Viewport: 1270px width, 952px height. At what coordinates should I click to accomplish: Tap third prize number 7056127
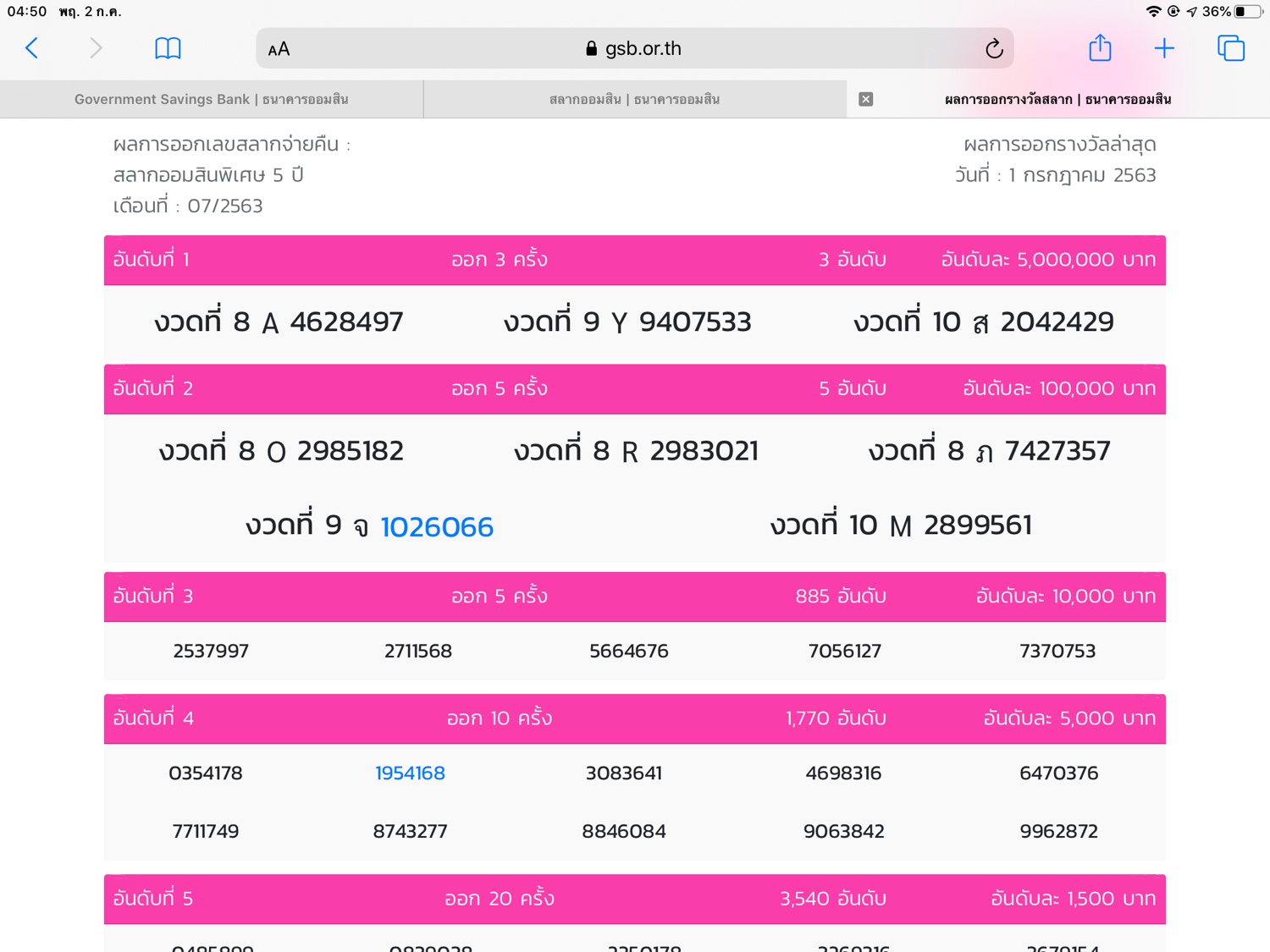[845, 651]
